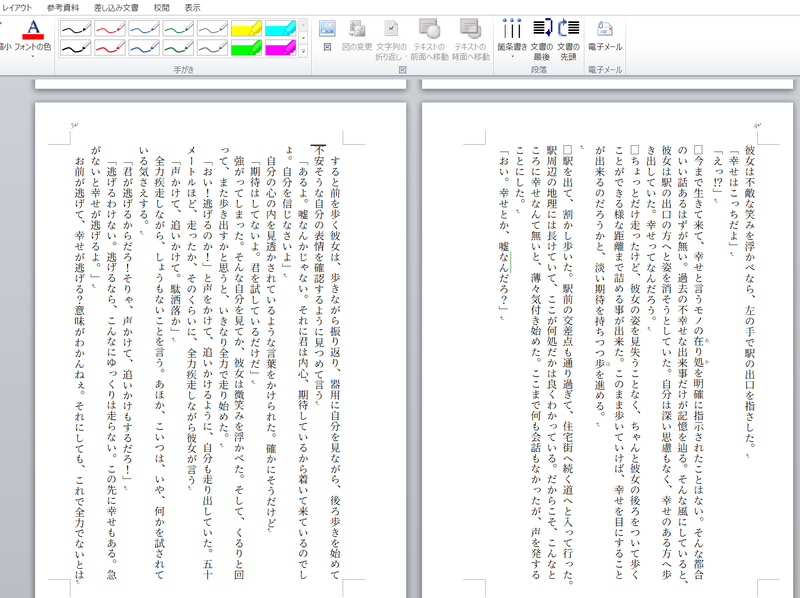Click the 電子メール icon
The image size is (800, 598).
pos(604,31)
